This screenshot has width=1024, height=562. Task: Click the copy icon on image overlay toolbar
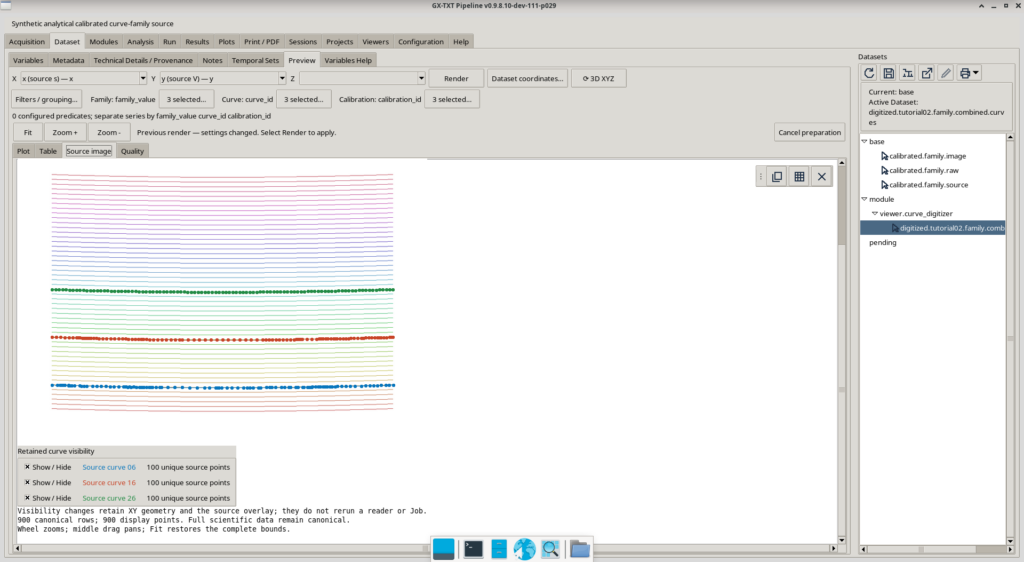[777, 177]
